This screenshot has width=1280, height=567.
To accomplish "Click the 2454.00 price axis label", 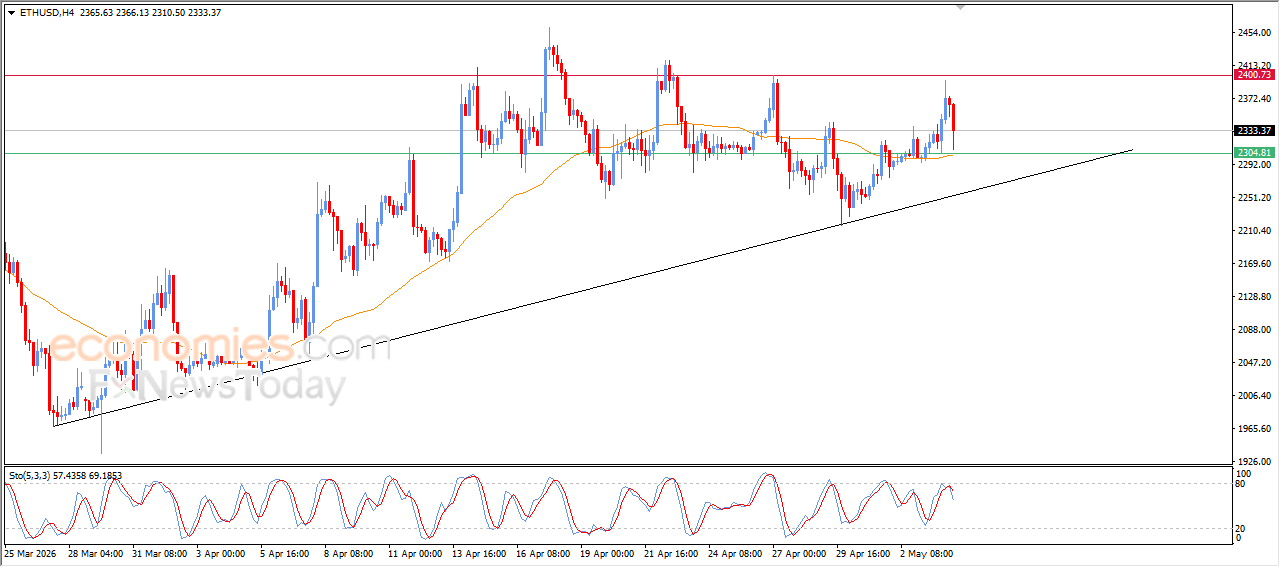I will pos(1253,33).
